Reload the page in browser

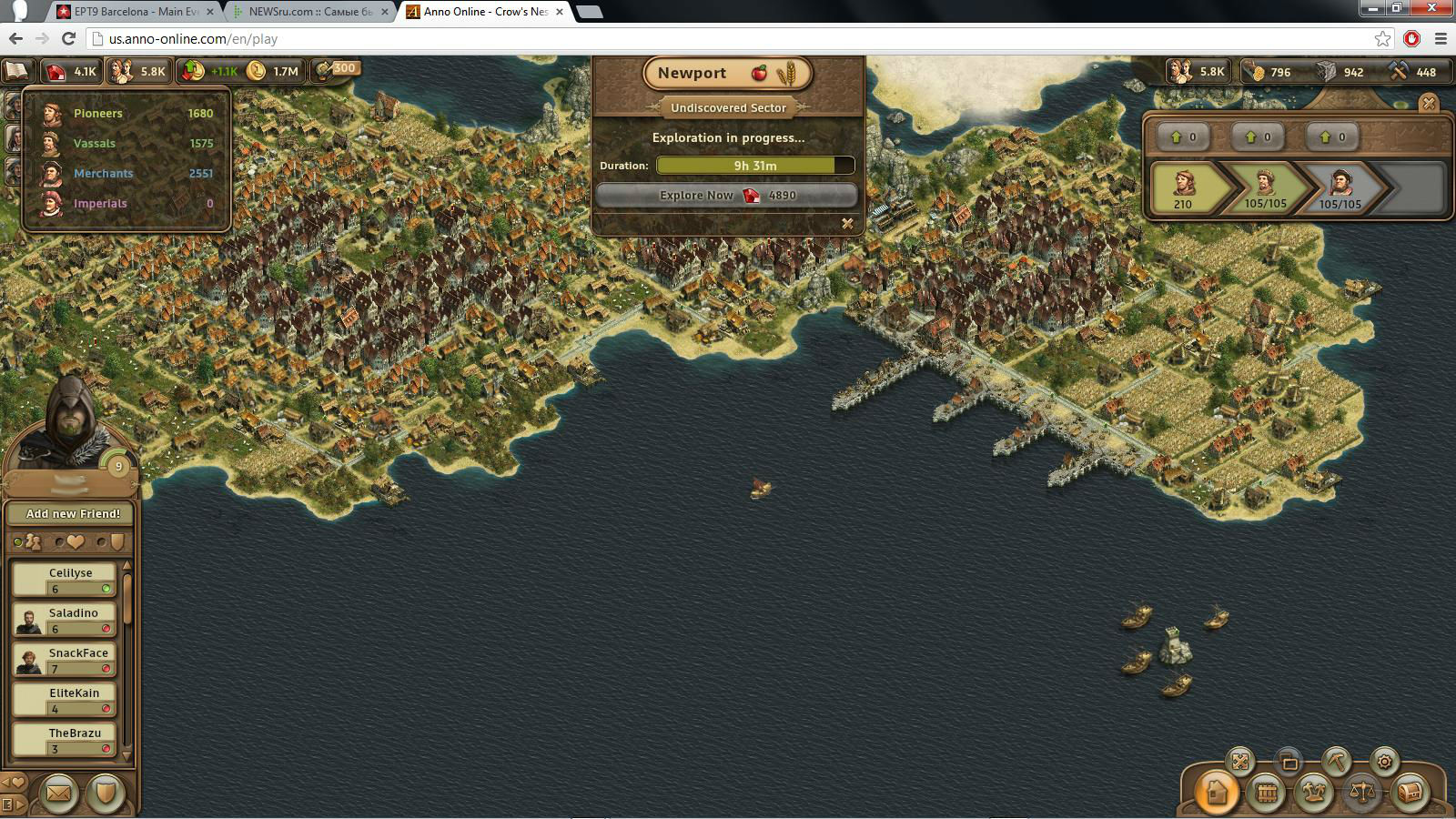[x=68, y=39]
